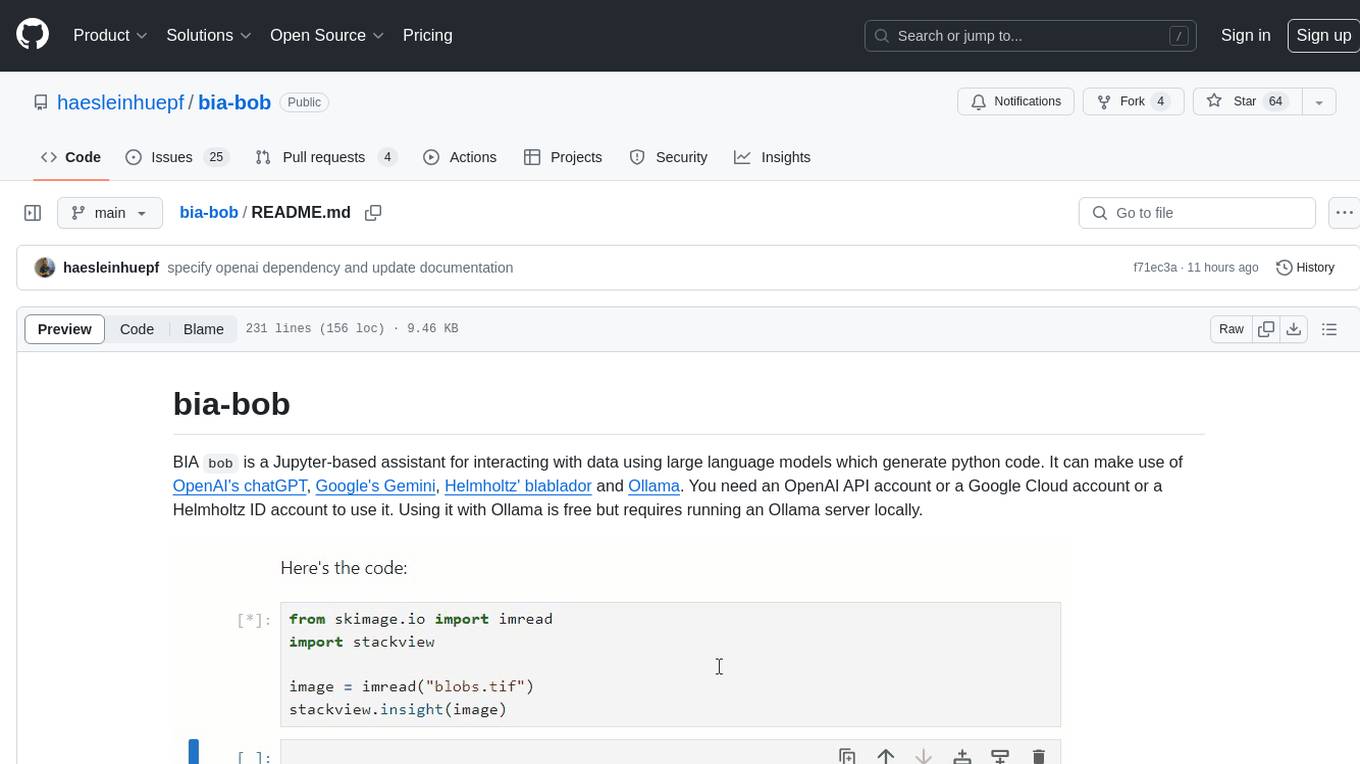
Task: Switch to the Insights tab
Action: (772, 157)
